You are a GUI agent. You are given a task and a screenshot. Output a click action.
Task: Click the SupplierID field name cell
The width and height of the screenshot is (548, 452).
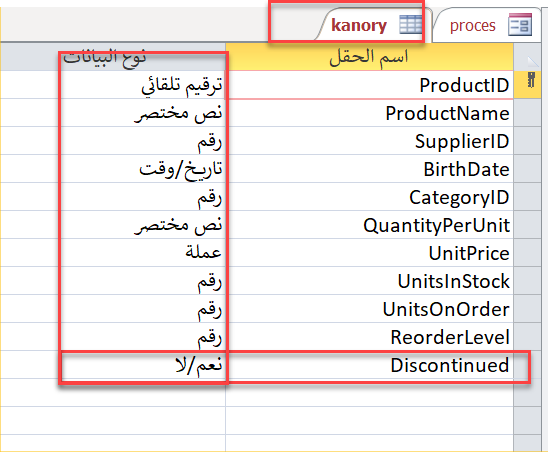click(370, 141)
